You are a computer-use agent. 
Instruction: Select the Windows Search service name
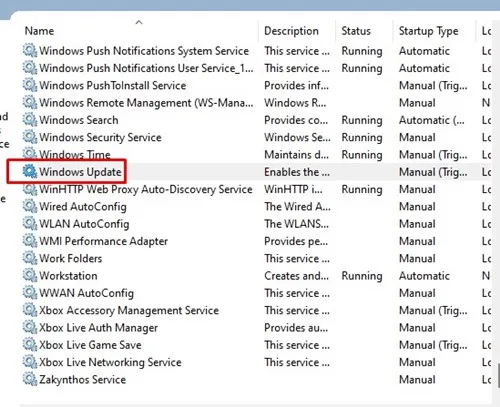pyautogui.click(x=79, y=120)
